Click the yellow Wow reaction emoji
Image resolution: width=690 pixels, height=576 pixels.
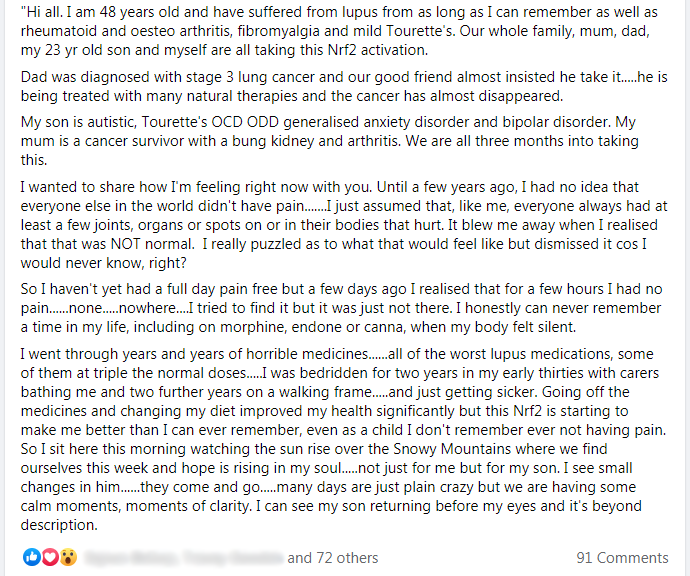pyautogui.click(x=68, y=558)
